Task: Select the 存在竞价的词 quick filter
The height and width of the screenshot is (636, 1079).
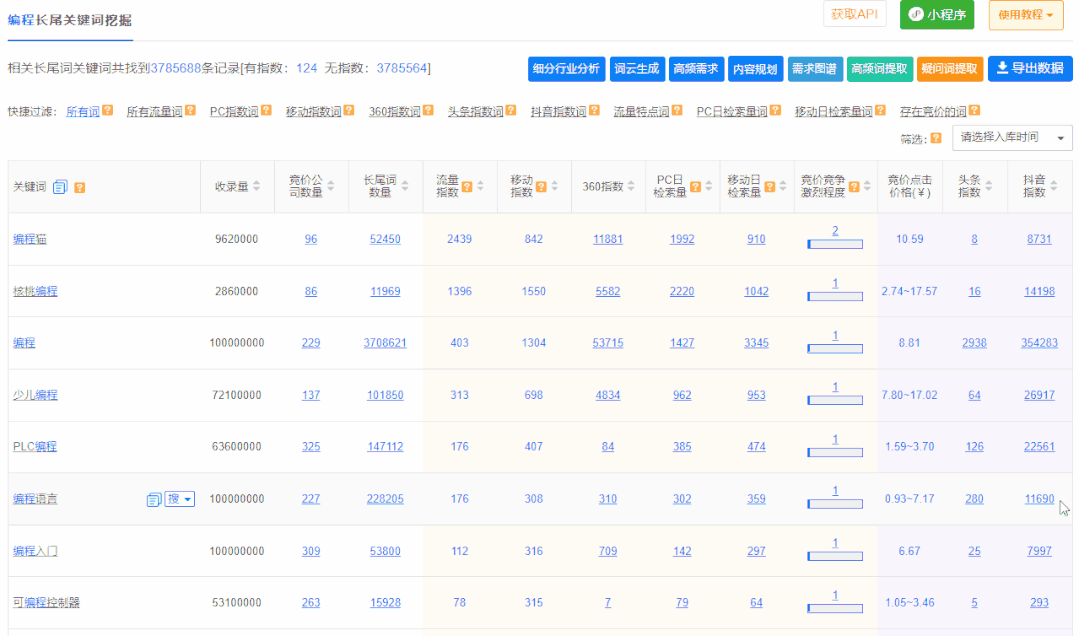Action: pos(933,112)
